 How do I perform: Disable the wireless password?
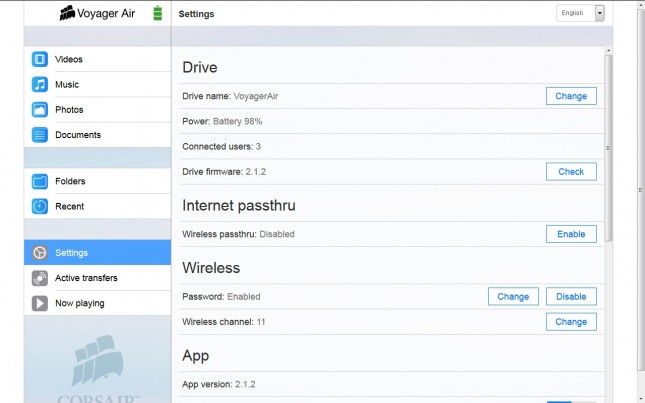[571, 296]
